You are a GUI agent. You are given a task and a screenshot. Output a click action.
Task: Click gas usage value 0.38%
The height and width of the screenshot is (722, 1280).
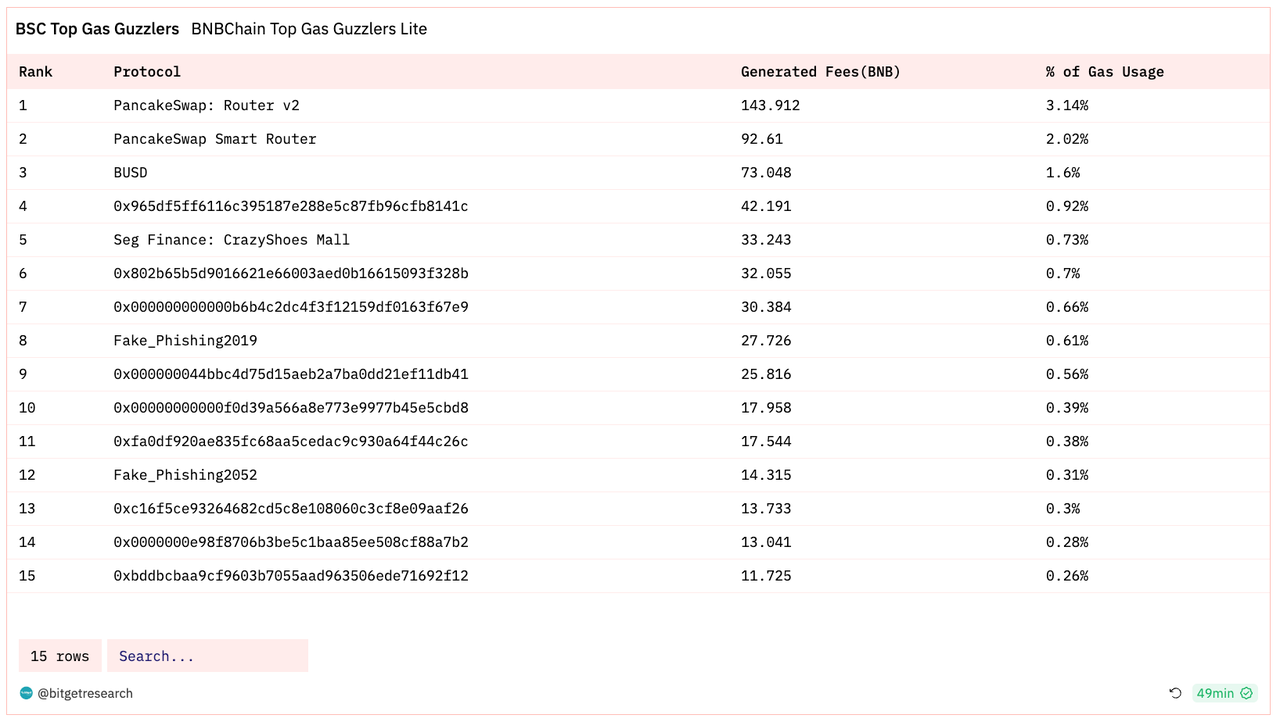1067,441
